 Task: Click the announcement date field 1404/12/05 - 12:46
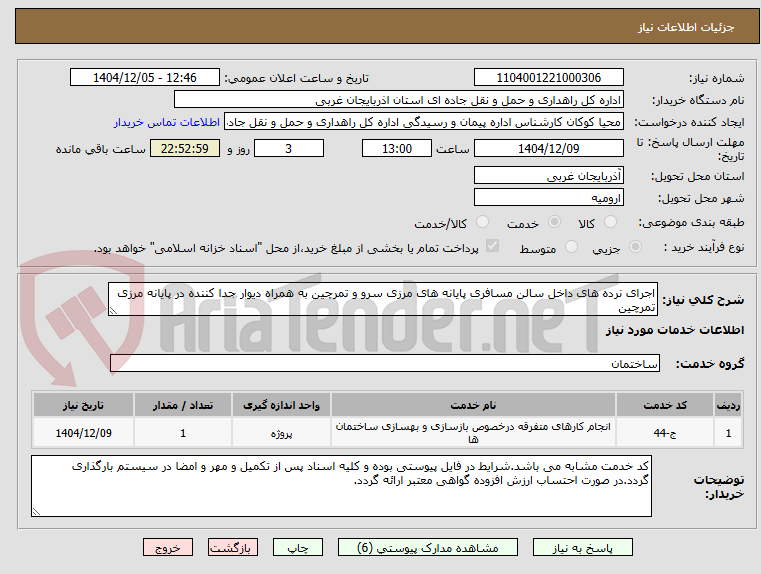click(x=145, y=77)
